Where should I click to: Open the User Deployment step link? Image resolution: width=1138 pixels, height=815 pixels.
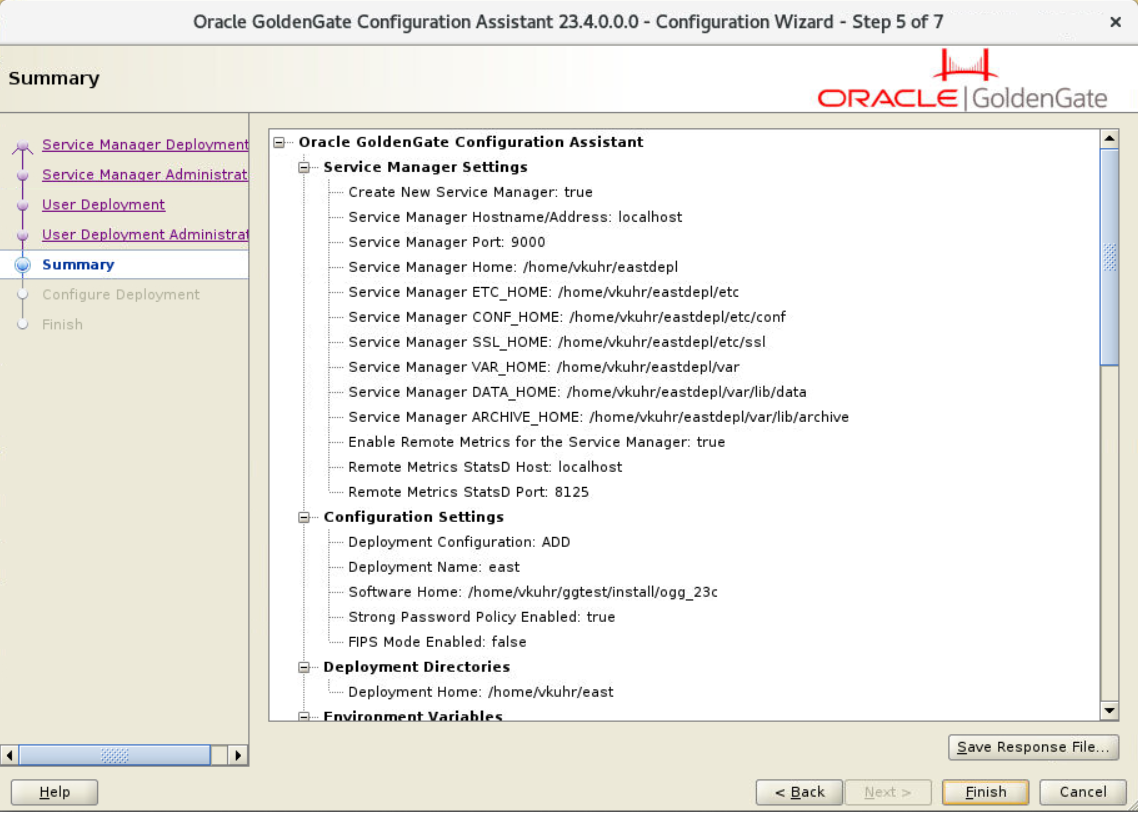tap(103, 205)
